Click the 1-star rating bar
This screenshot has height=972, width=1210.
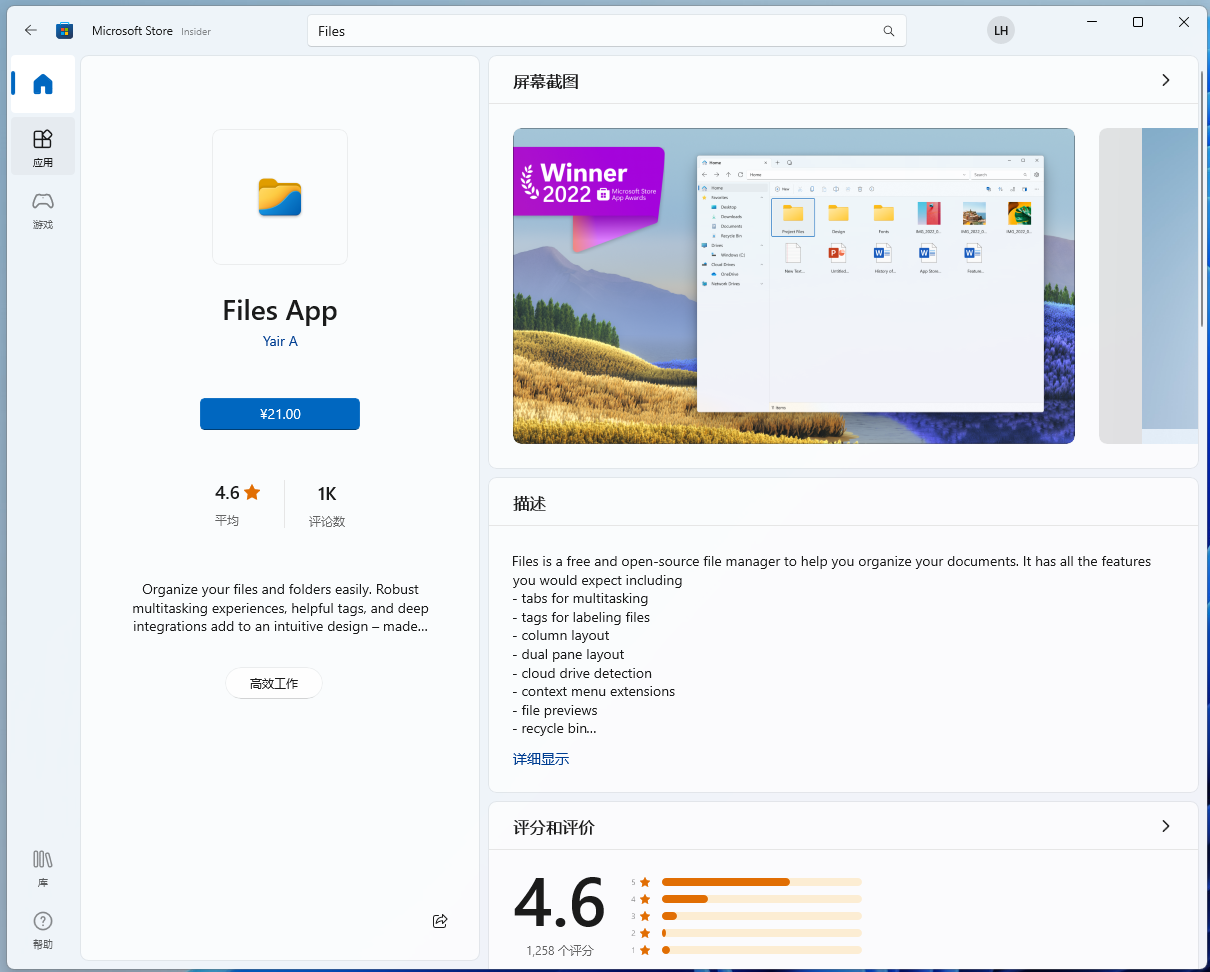(761, 950)
